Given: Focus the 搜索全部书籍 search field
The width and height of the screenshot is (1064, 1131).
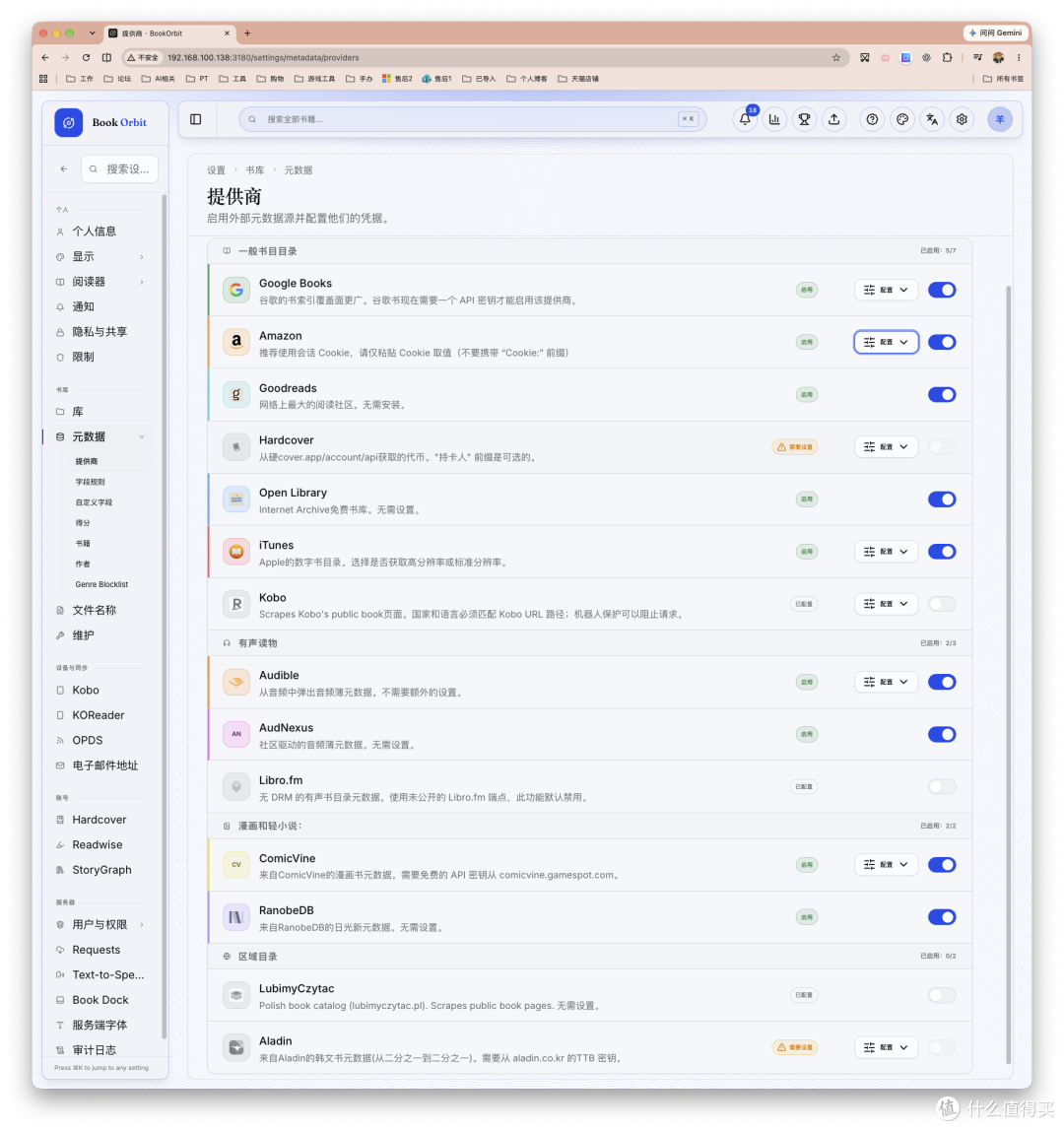Looking at the screenshot, I should pos(473,120).
